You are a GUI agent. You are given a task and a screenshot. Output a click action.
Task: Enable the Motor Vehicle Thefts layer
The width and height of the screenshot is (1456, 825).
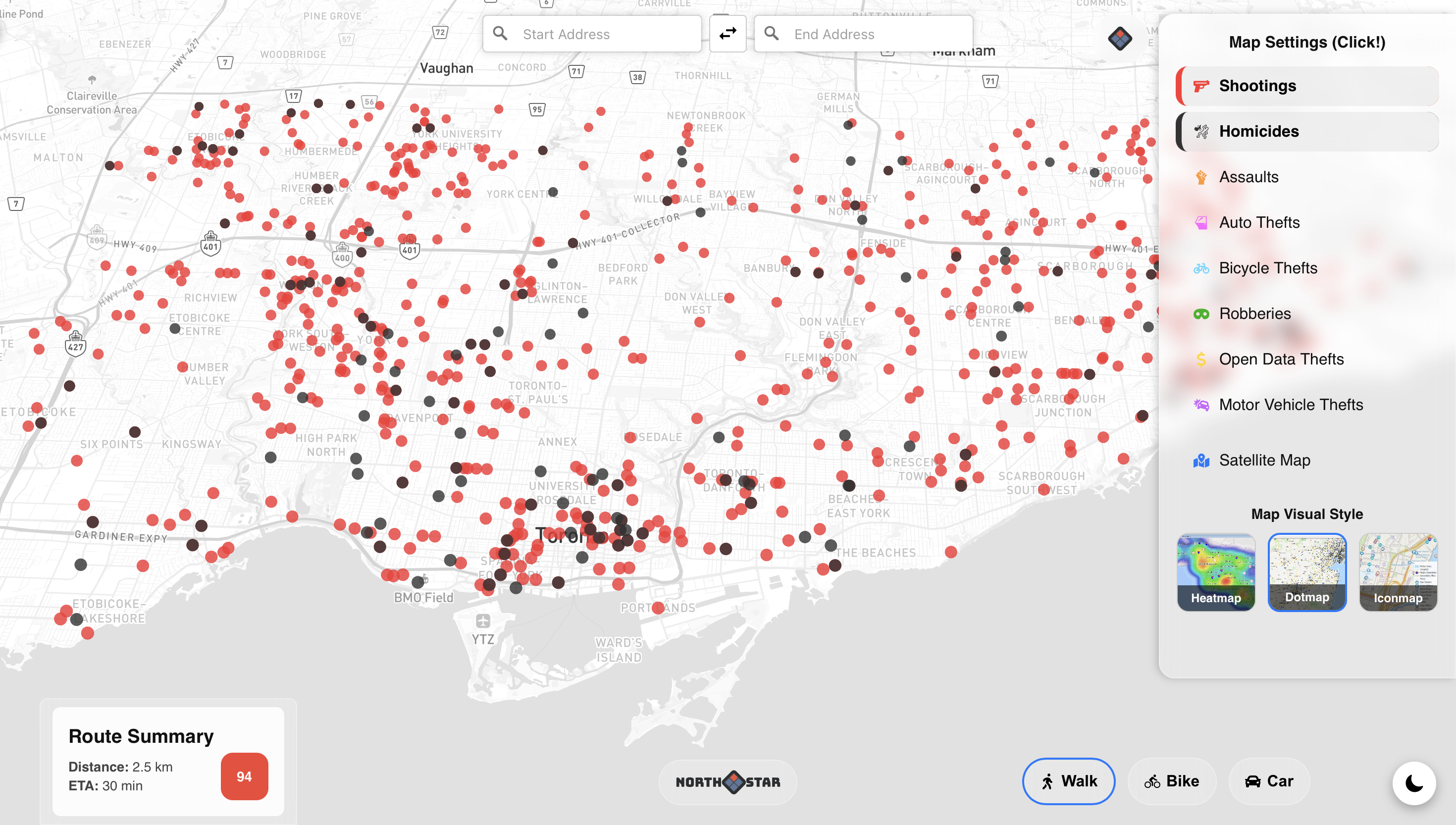(1291, 405)
